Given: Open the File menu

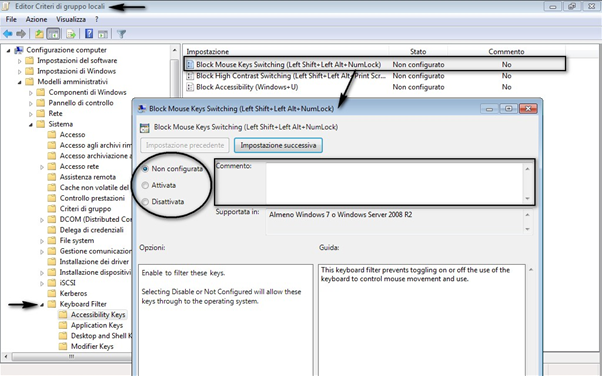Looking at the screenshot, I should [x=11, y=19].
